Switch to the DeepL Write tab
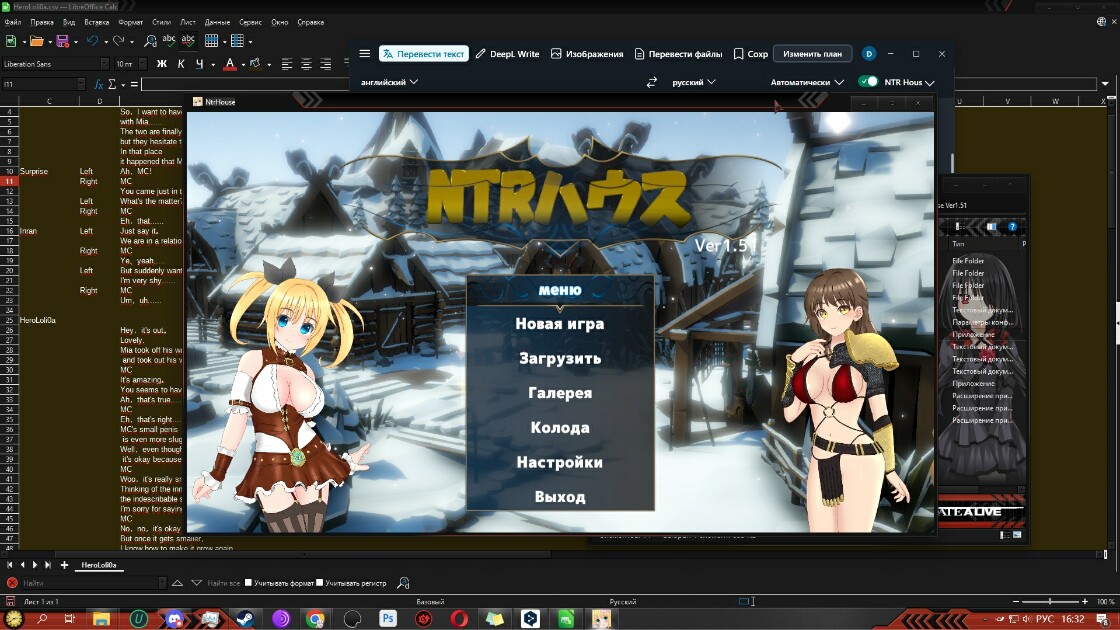 point(507,54)
